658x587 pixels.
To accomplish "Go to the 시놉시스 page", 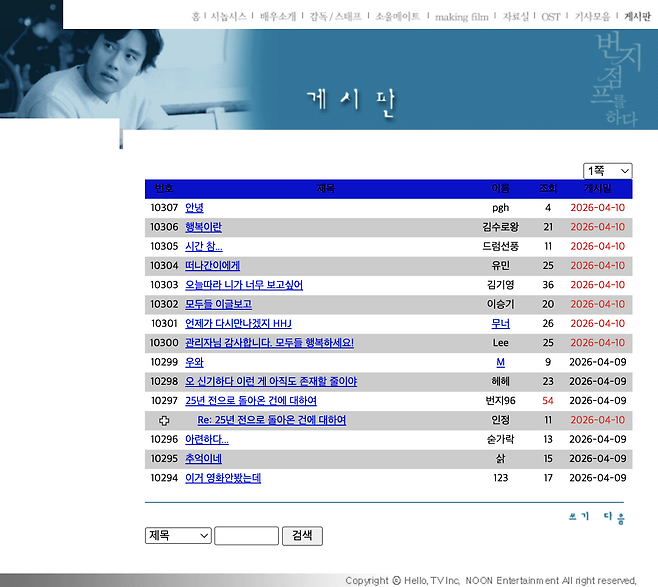I will pyautogui.click(x=228, y=17).
